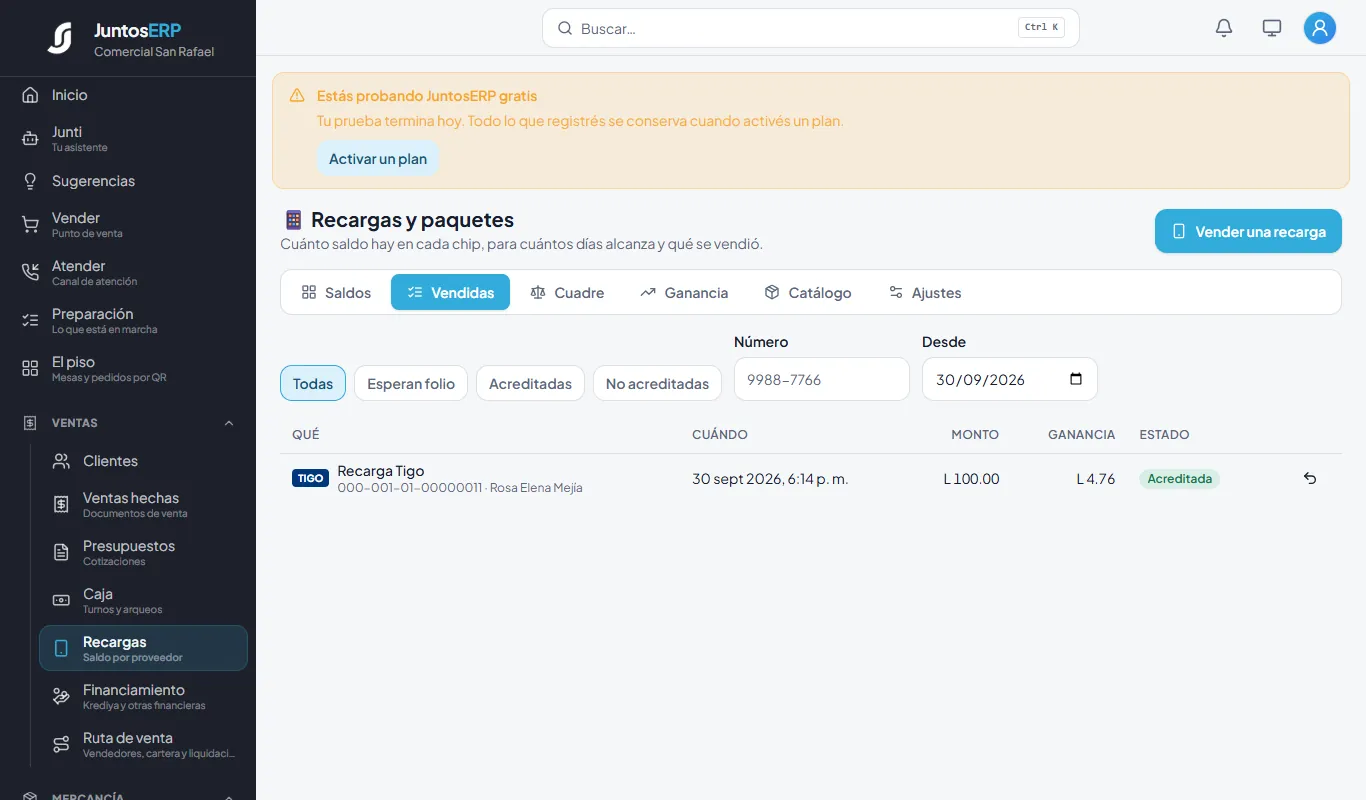Click the monitor display icon in header
Image resolution: width=1366 pixels, height=800 pixels.
pyautogui.click(x=1272, y=28)
